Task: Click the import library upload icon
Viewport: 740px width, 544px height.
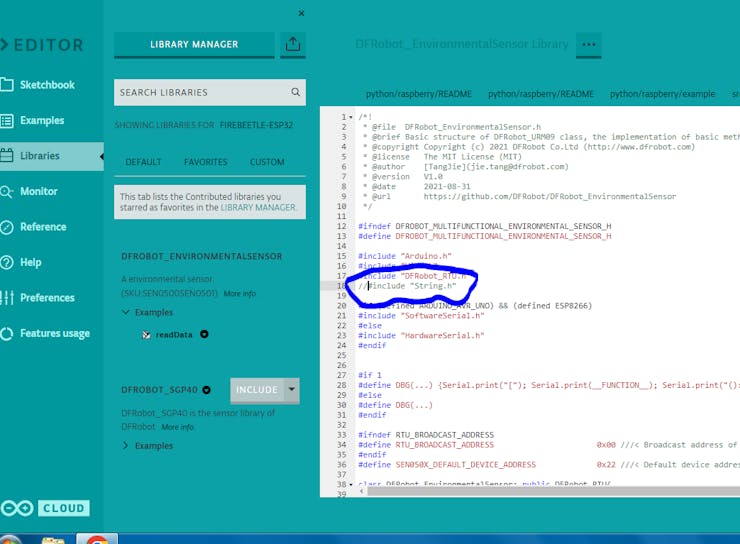Action: [x=293, y=44]
